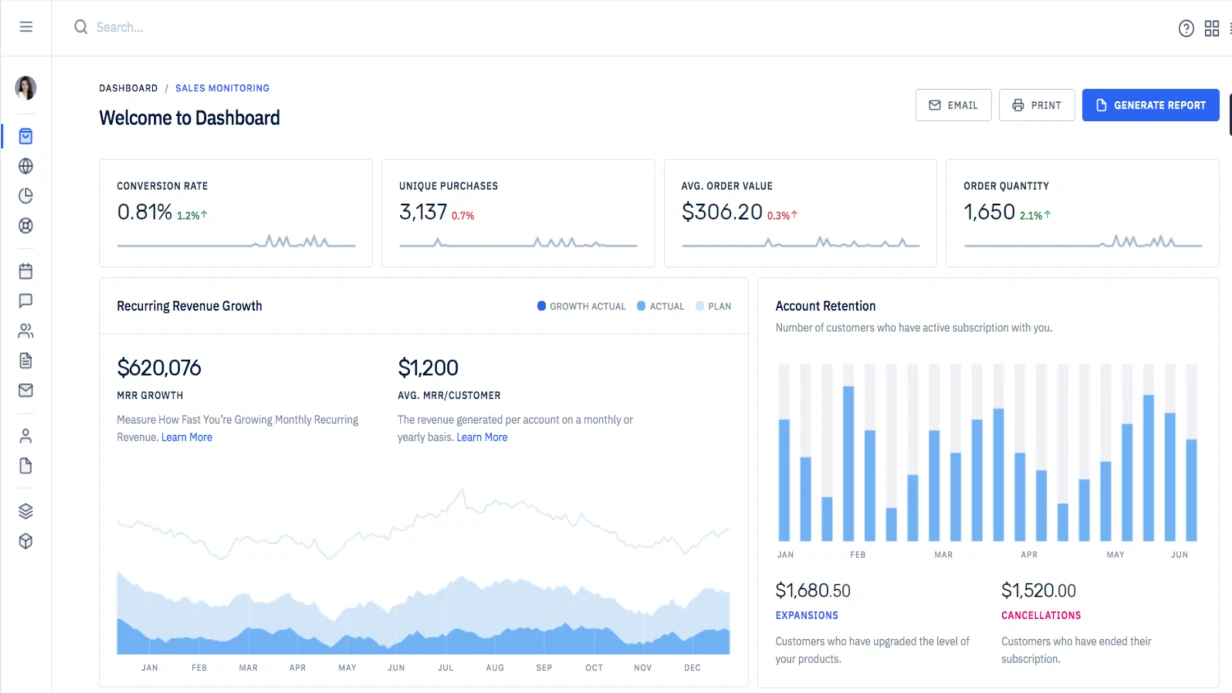The image size is (1232, 693).
Task: Open the users group sidebar icon
Action: click(26, 331)
